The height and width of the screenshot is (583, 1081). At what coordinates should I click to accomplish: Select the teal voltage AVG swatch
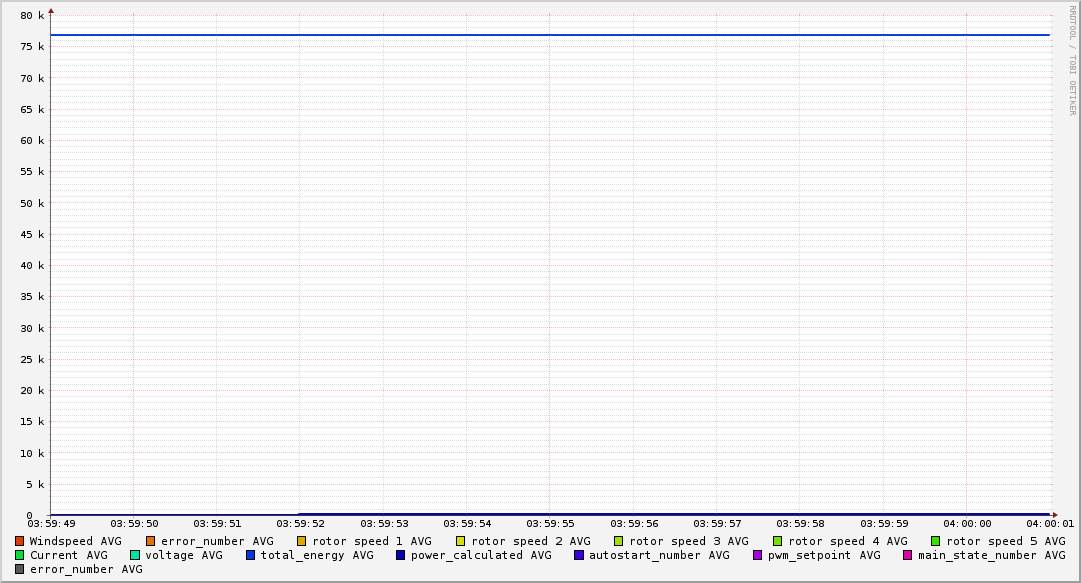[x=135, y=555]
